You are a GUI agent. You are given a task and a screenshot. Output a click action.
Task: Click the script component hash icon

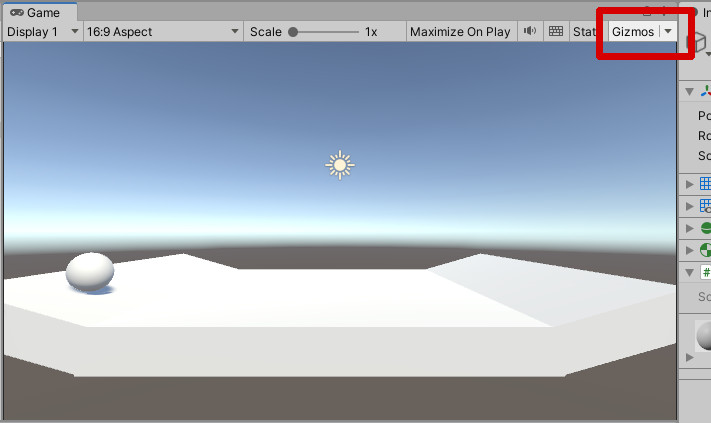705,272
